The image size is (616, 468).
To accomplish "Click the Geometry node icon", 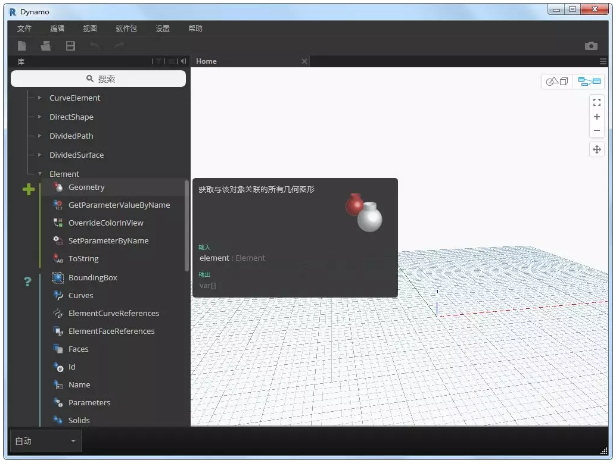I will [58, 187].
